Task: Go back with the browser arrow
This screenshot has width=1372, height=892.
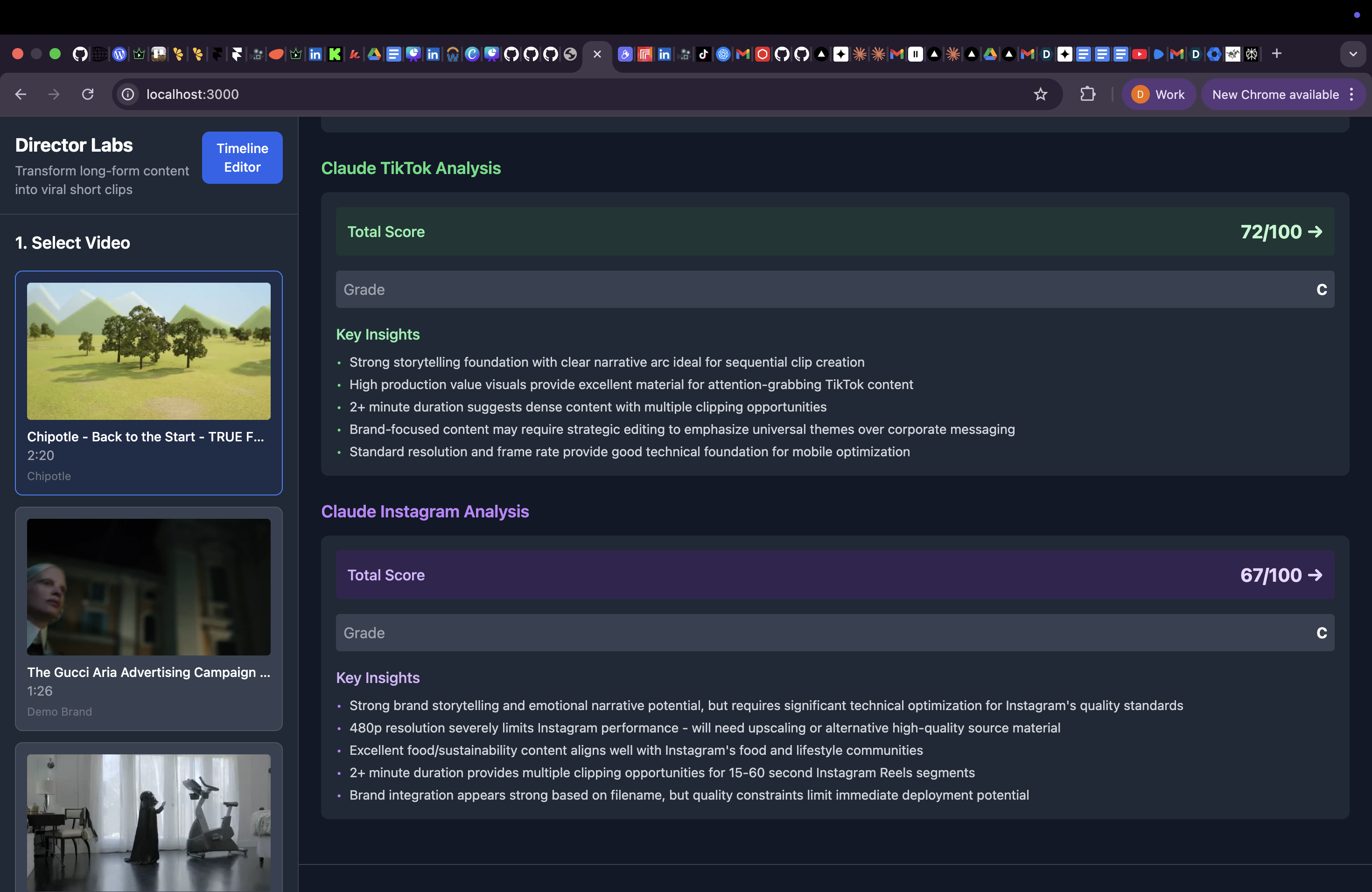Action: pos(21,95)
